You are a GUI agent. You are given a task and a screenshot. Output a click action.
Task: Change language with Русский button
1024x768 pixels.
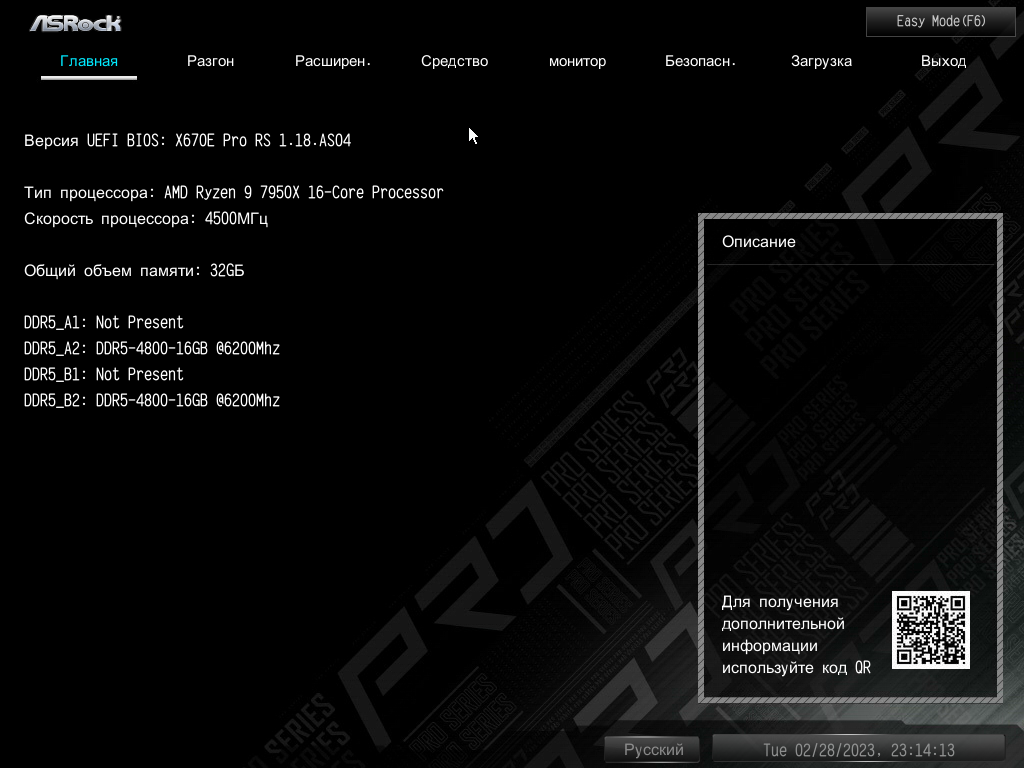[x=652, y=750]
